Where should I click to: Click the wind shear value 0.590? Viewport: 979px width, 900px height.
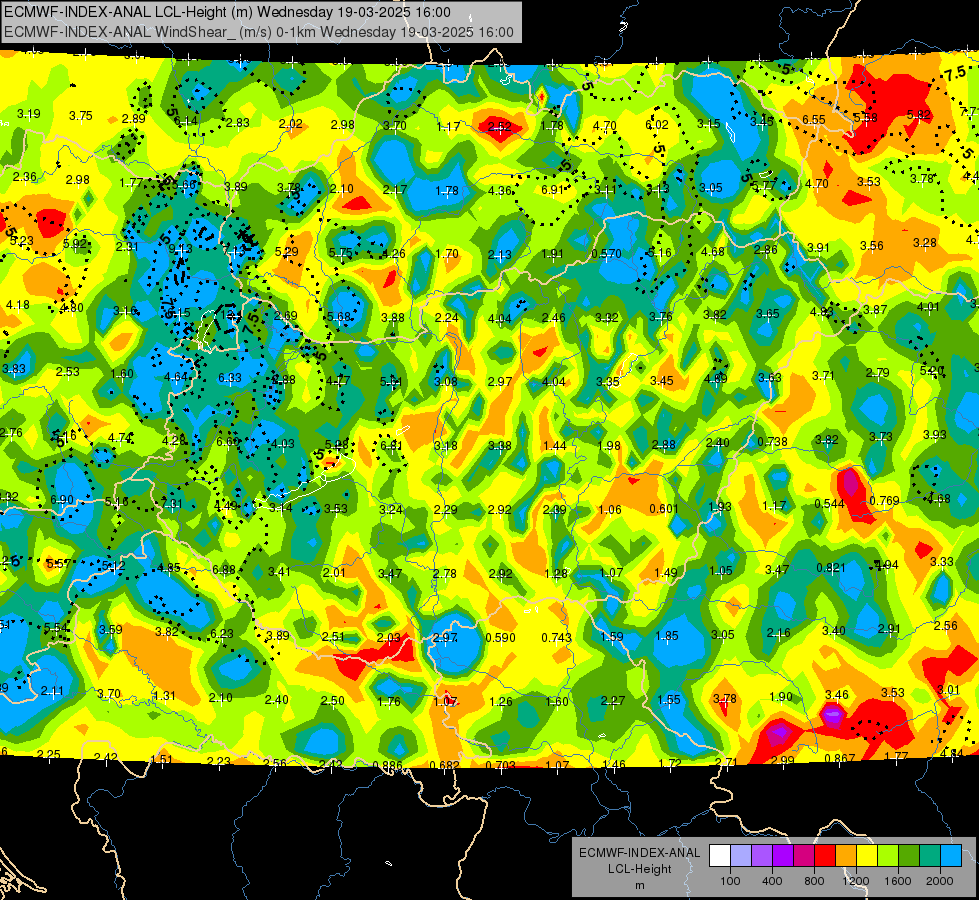point(500,638)
